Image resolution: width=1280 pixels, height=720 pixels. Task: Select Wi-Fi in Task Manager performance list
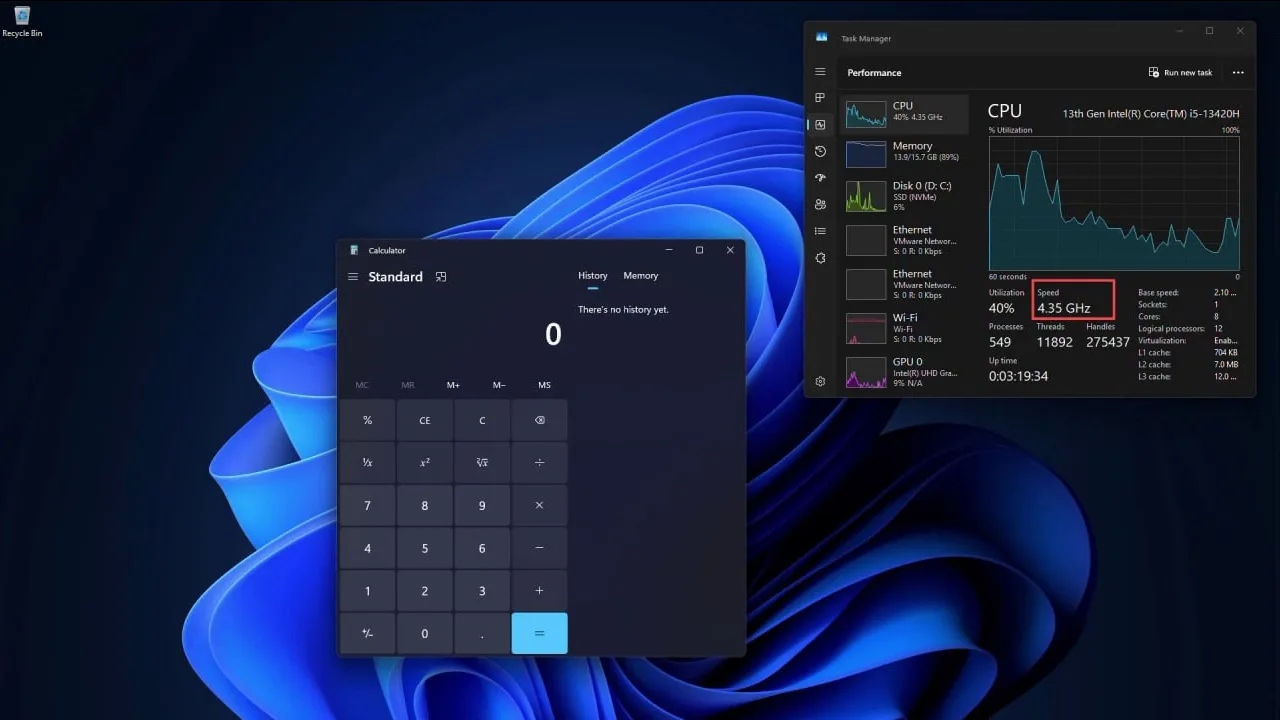(905, 328)
